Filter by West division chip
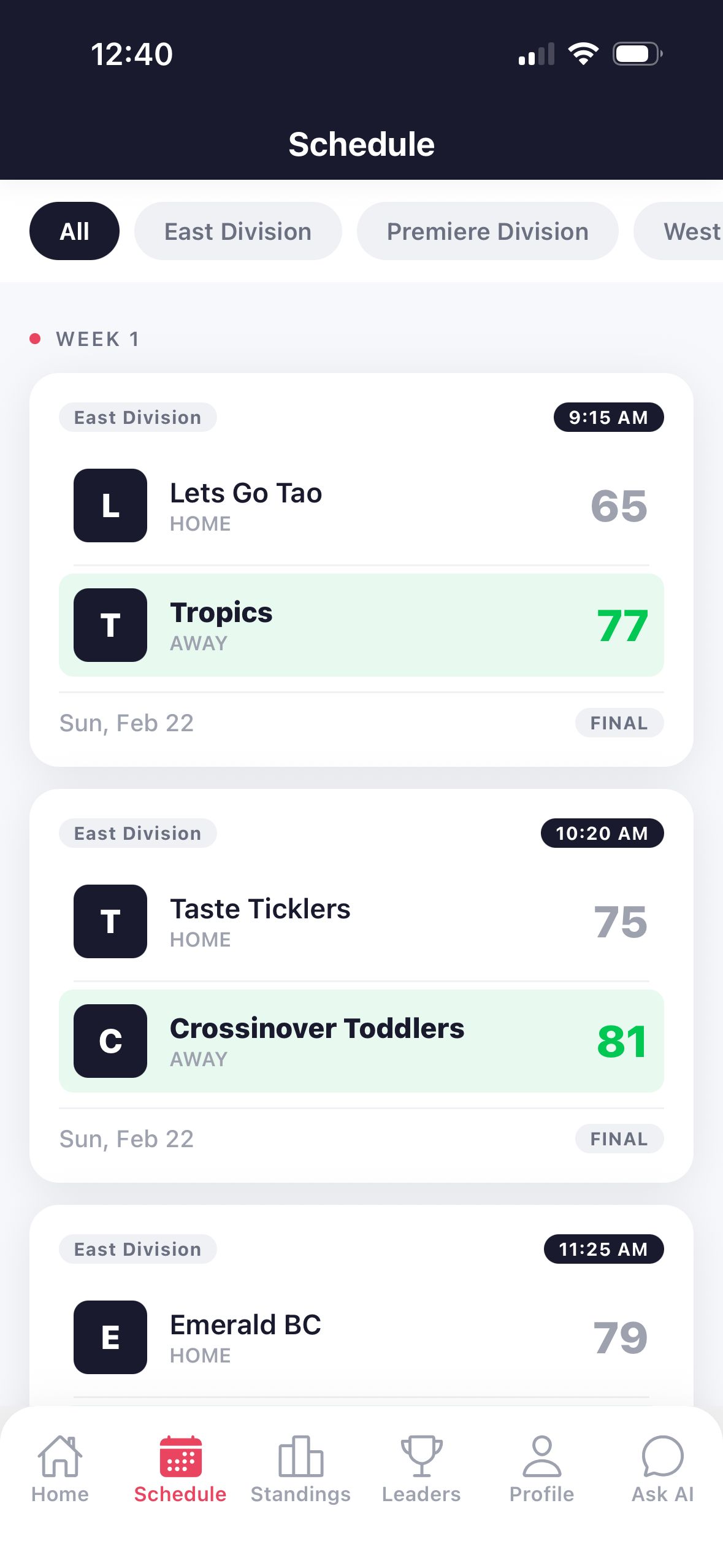Image resolution: width=723 pixels, height=1568 pixels. coord(679,231)
